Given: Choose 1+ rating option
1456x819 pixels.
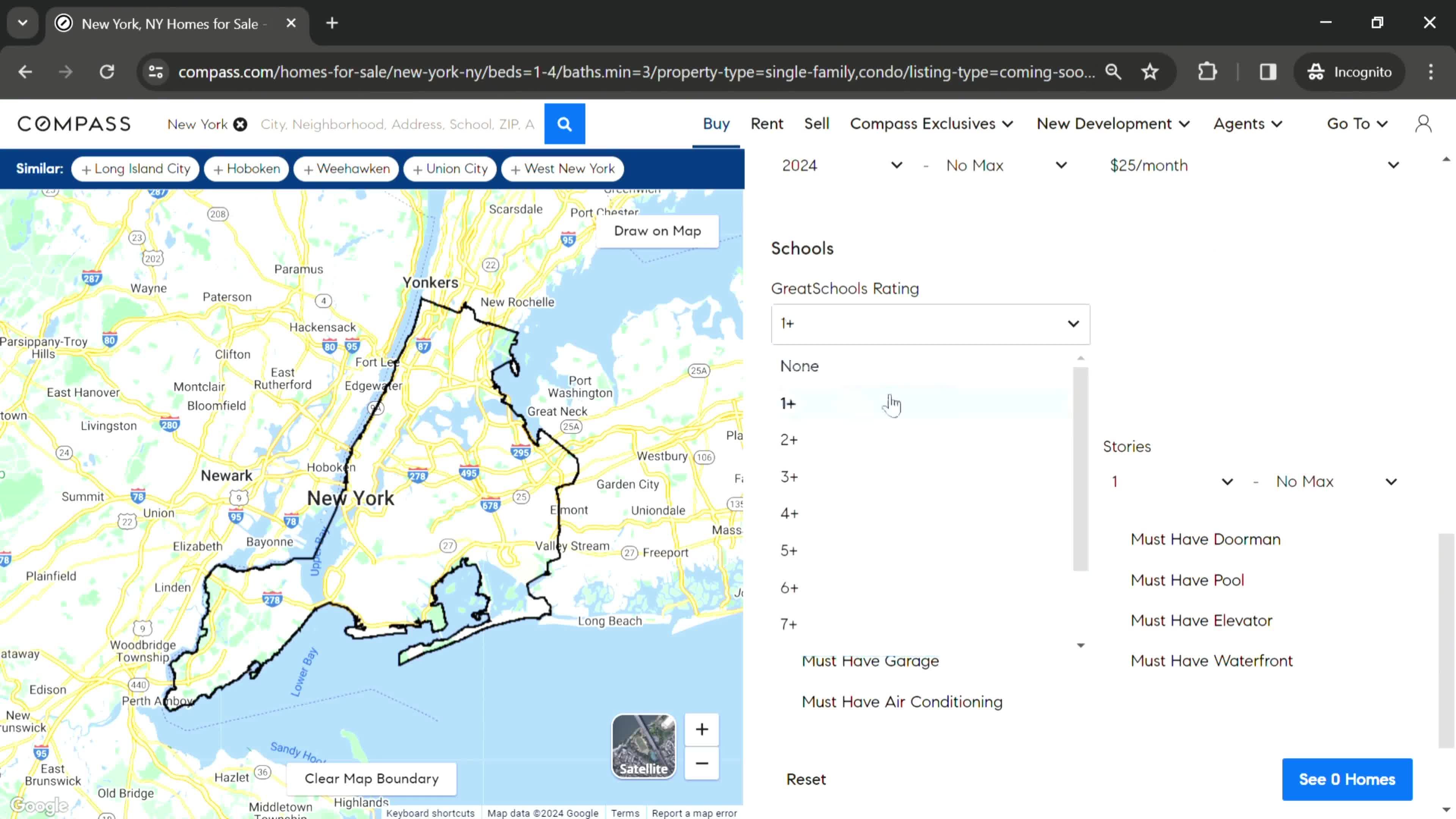Looking at the screenshot, I should pyautogui.click(x=923, y=403).
